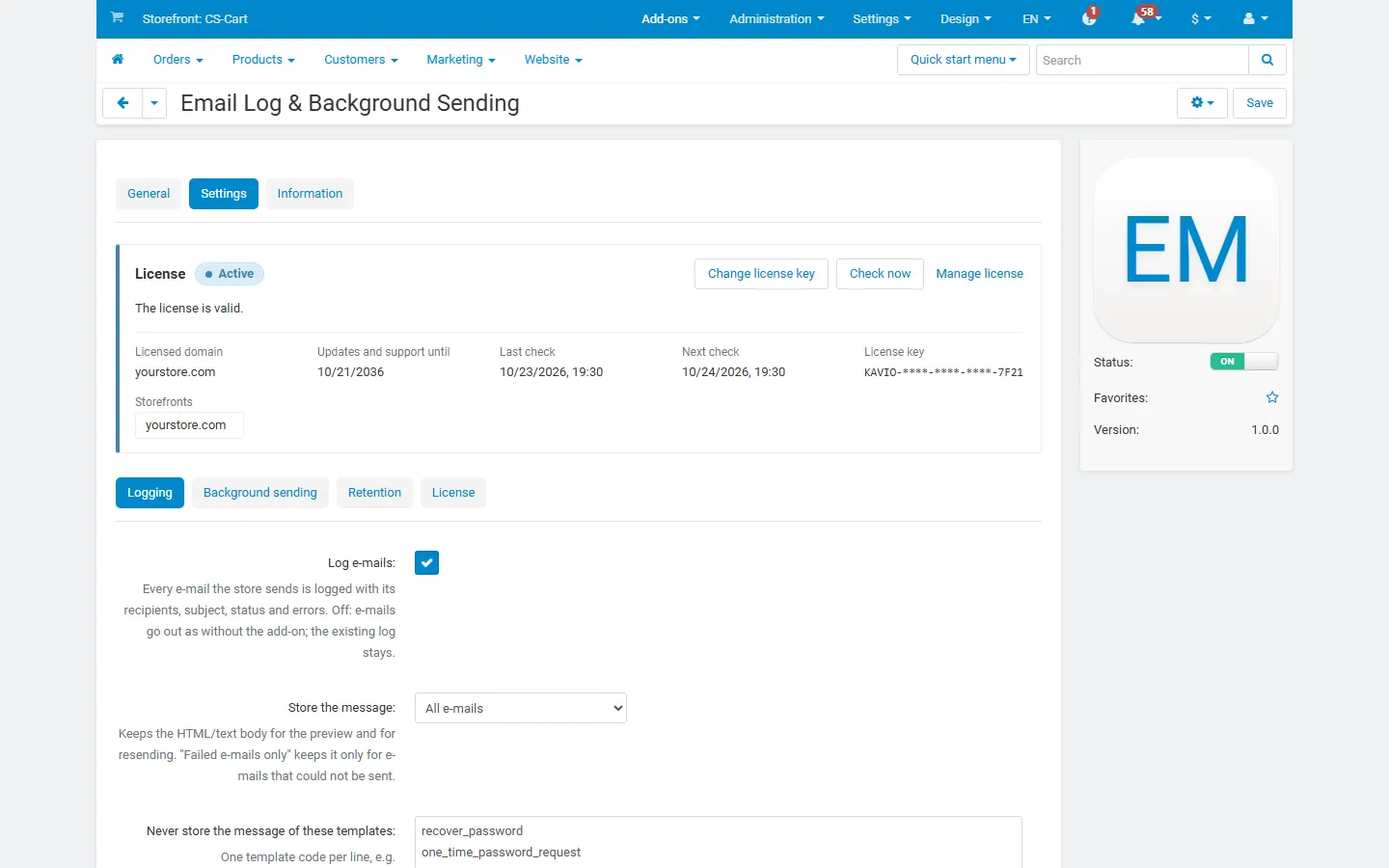Open the gear actions menu
Screen dimensions: 1389x868
[x=1202, y=103]
